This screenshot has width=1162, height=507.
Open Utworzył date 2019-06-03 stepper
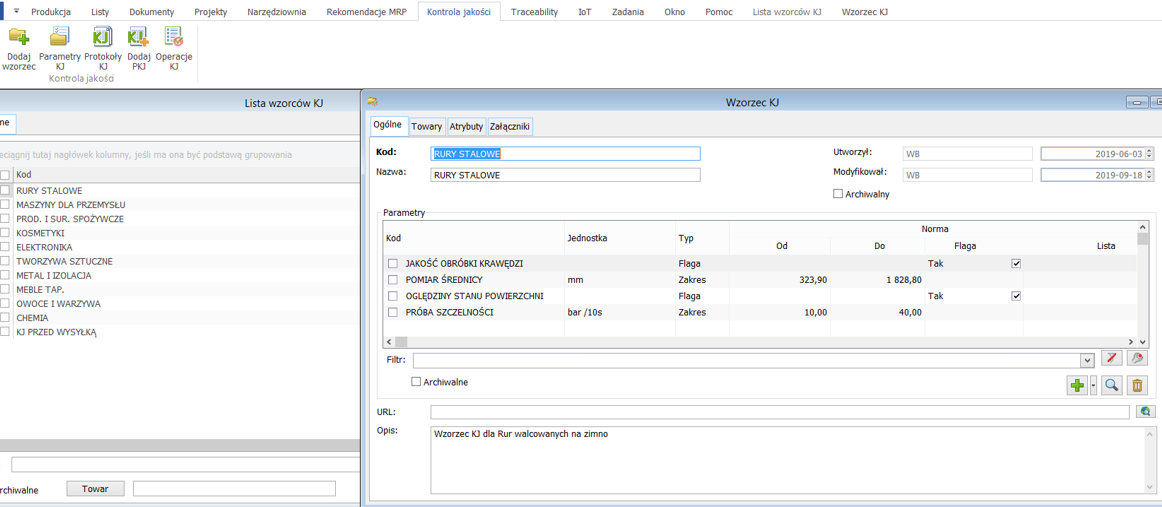tap(1149, 153)
